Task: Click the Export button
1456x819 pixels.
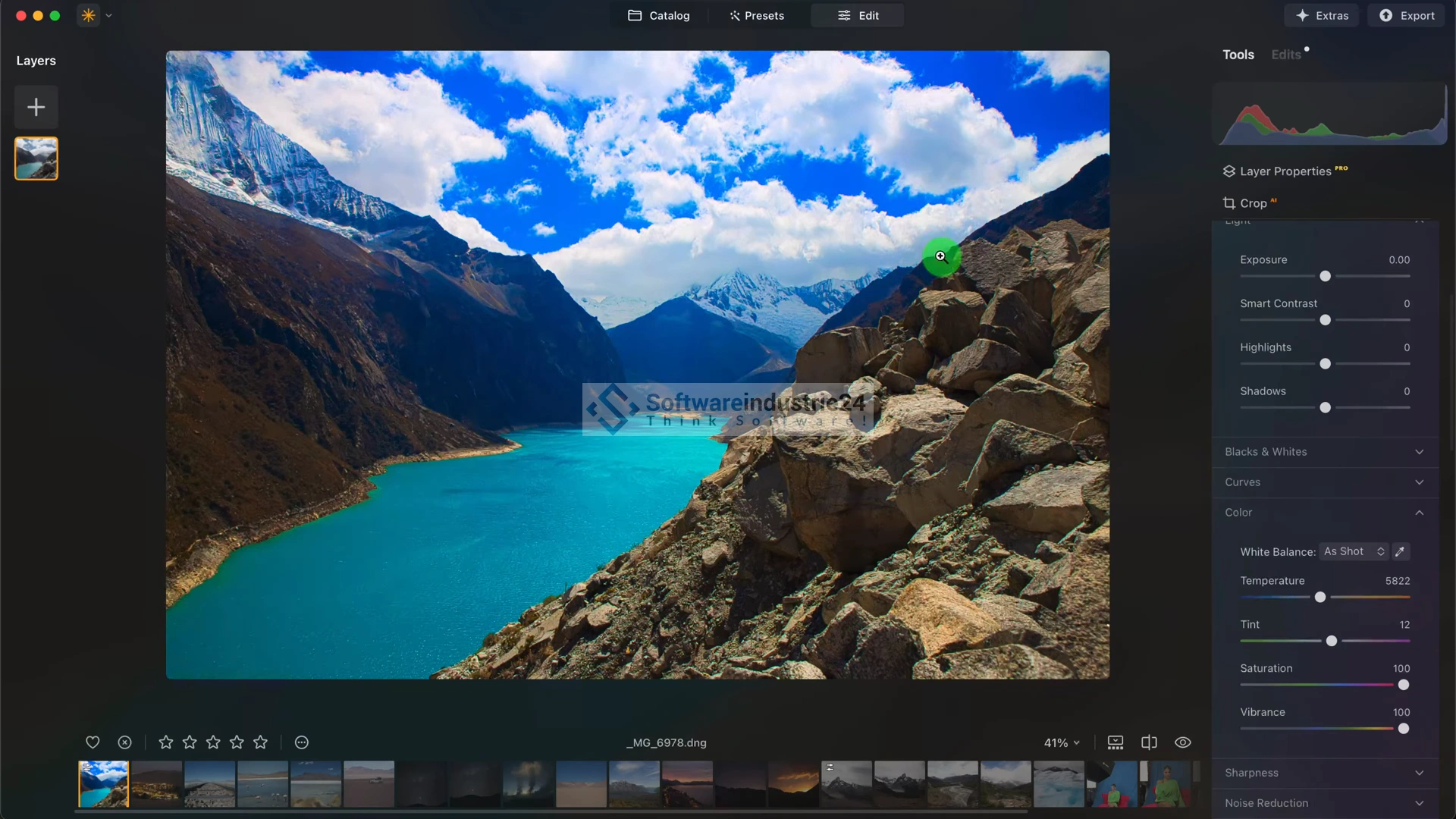Action: click(1407, 15)
